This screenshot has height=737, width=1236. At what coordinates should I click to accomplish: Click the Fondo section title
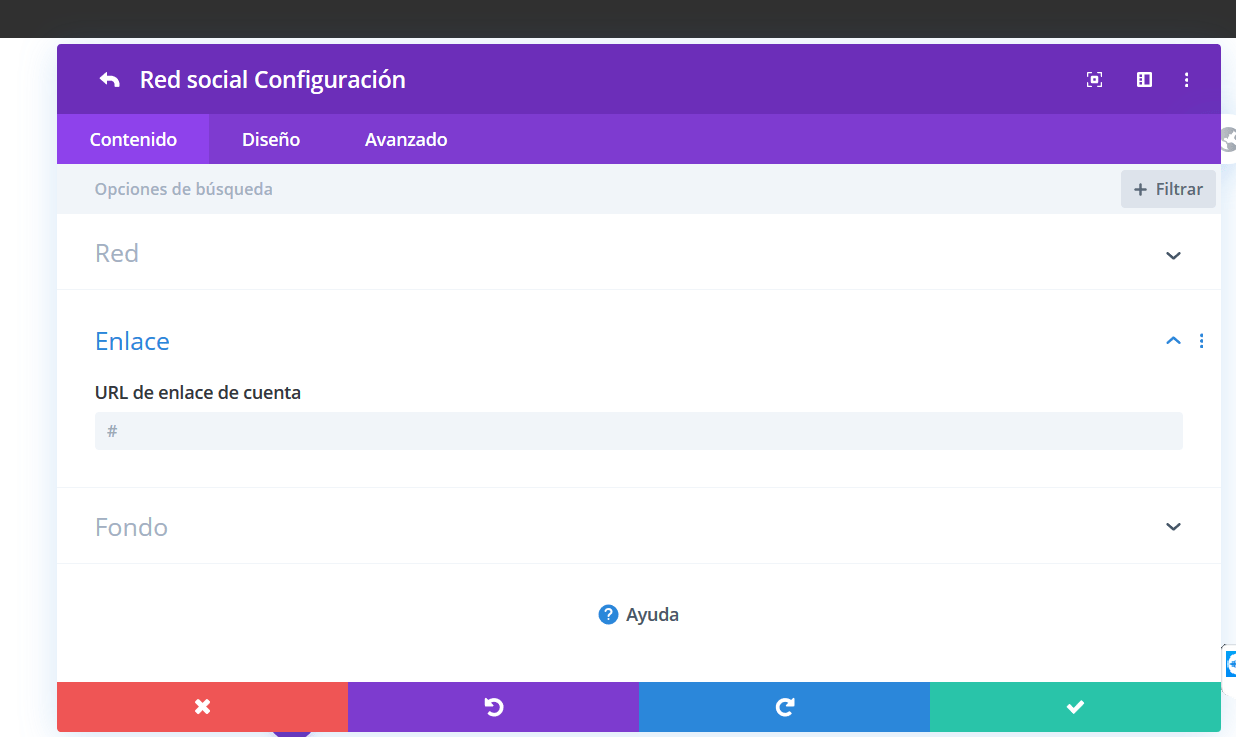point(131,527)
